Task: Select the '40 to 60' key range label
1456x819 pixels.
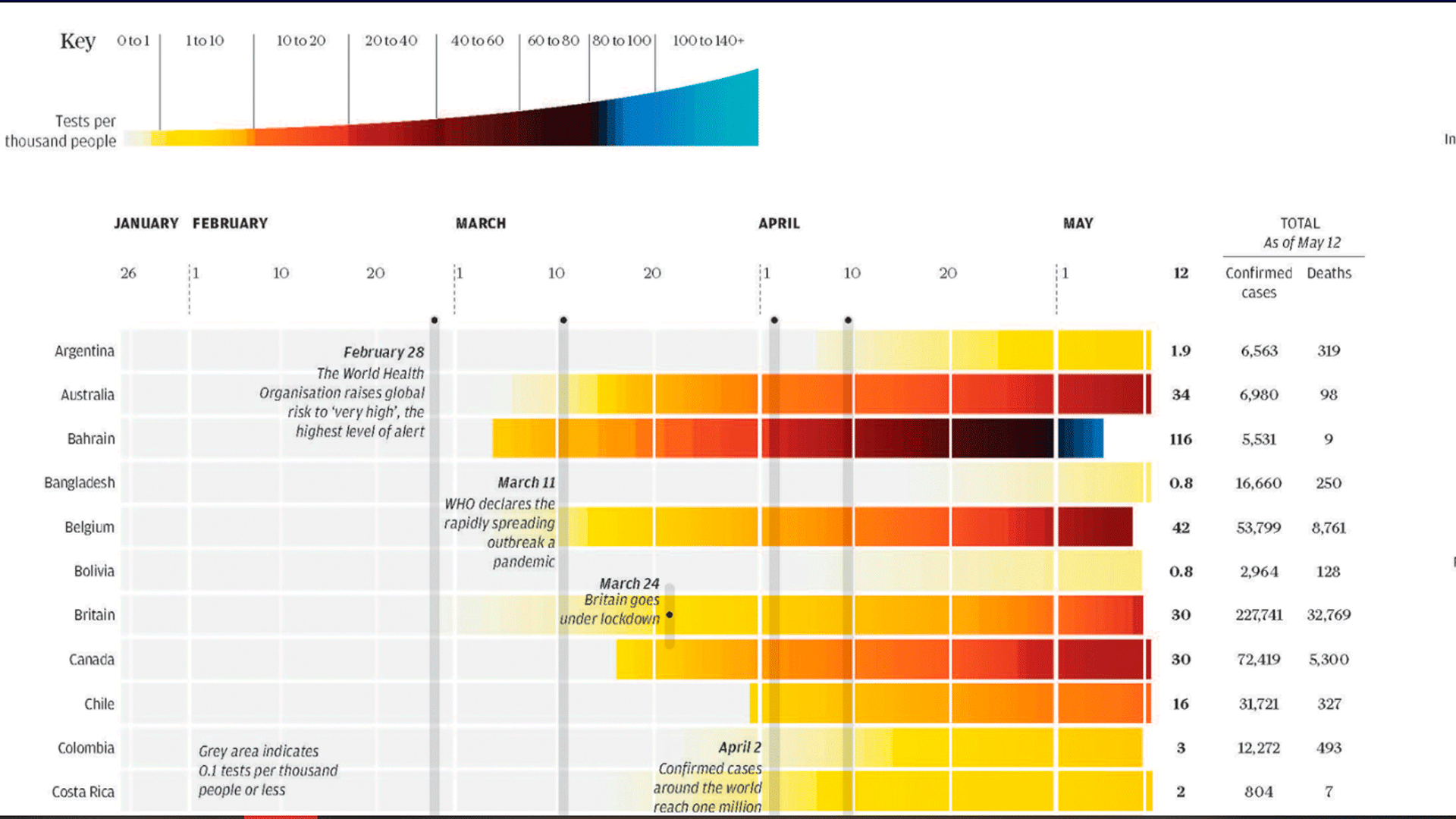Action: (477, 41)
